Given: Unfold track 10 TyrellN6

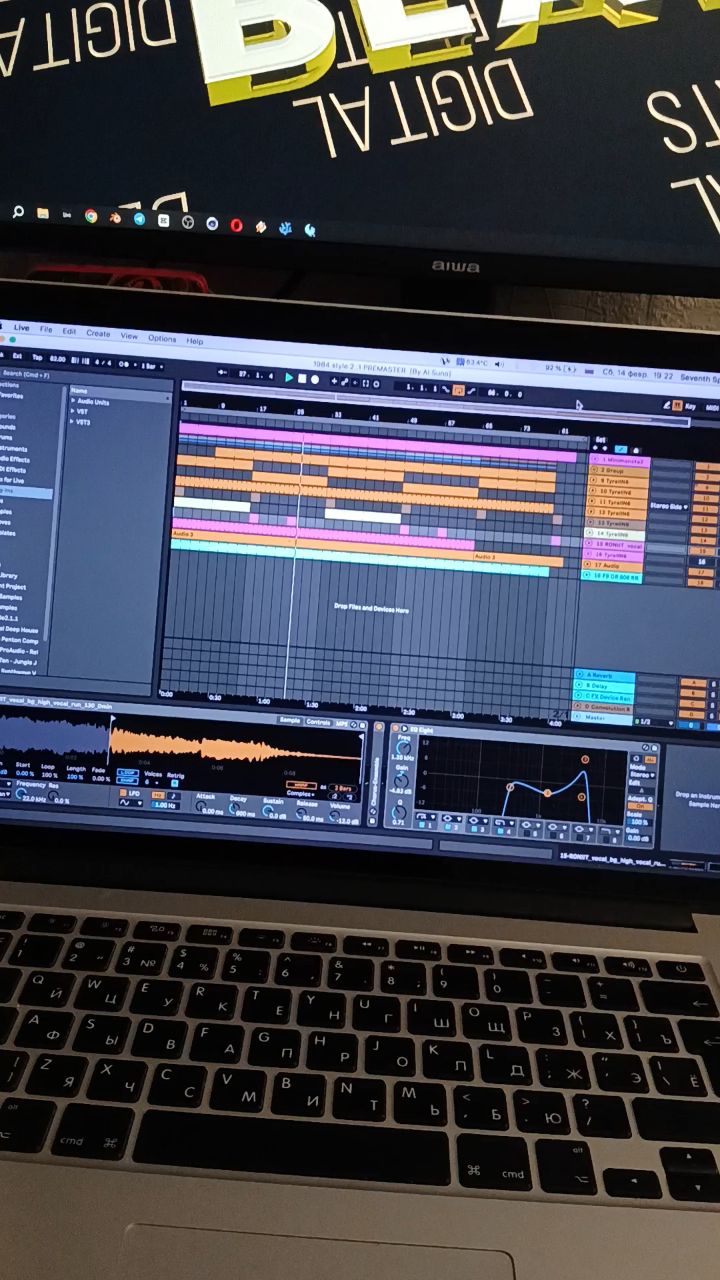Looking at the screenshot, I should tap(593, 492).
